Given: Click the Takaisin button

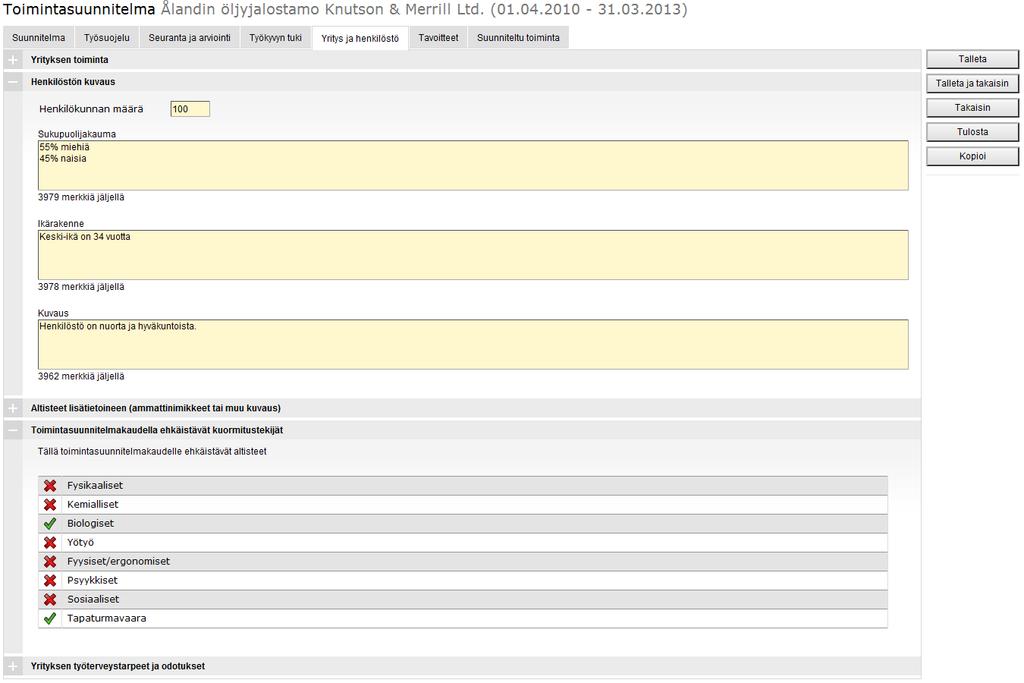Looking at the screenshot, I should click(x=972, y=108).
